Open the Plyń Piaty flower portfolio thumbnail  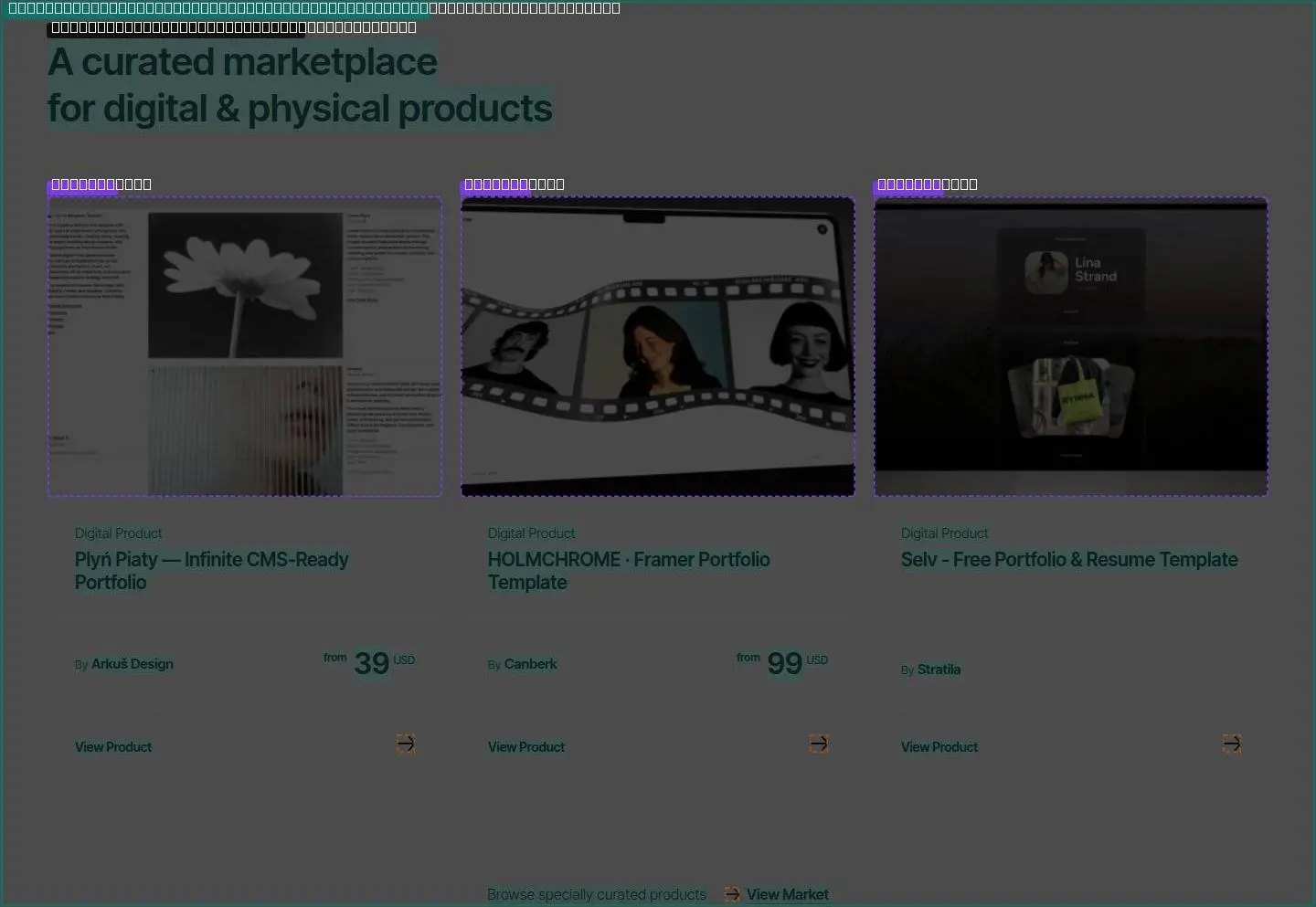(x=245, y=347)
